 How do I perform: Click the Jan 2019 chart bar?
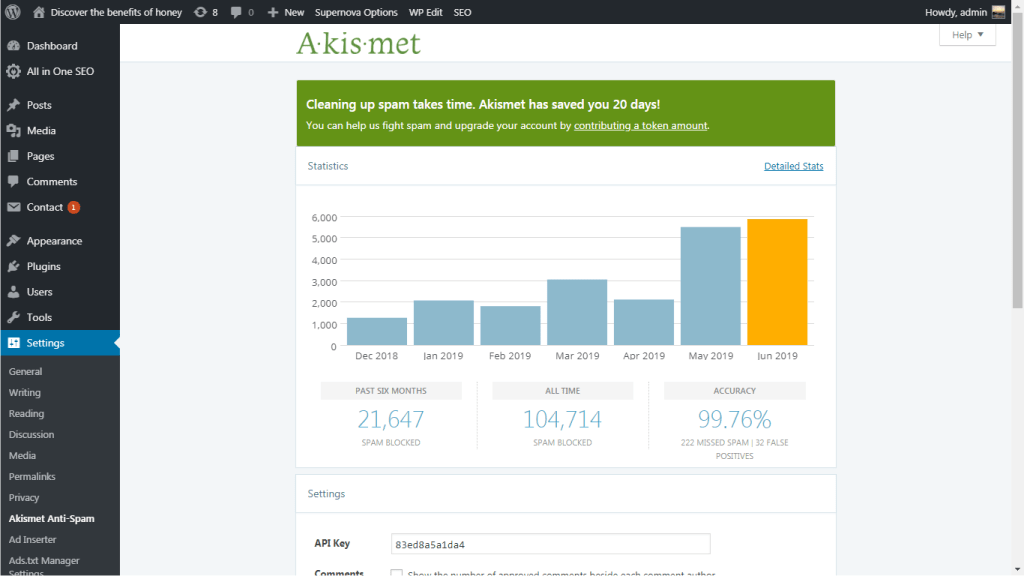(x=443, y=323)
